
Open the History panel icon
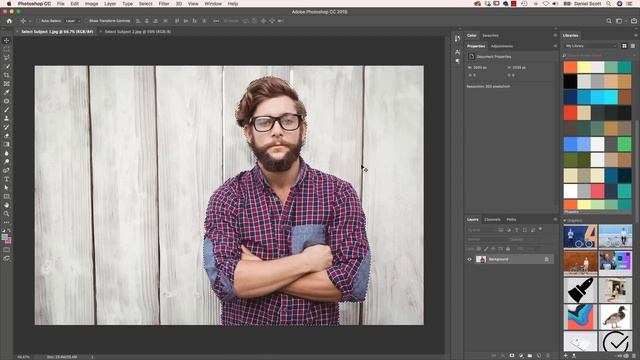[457, 39]
